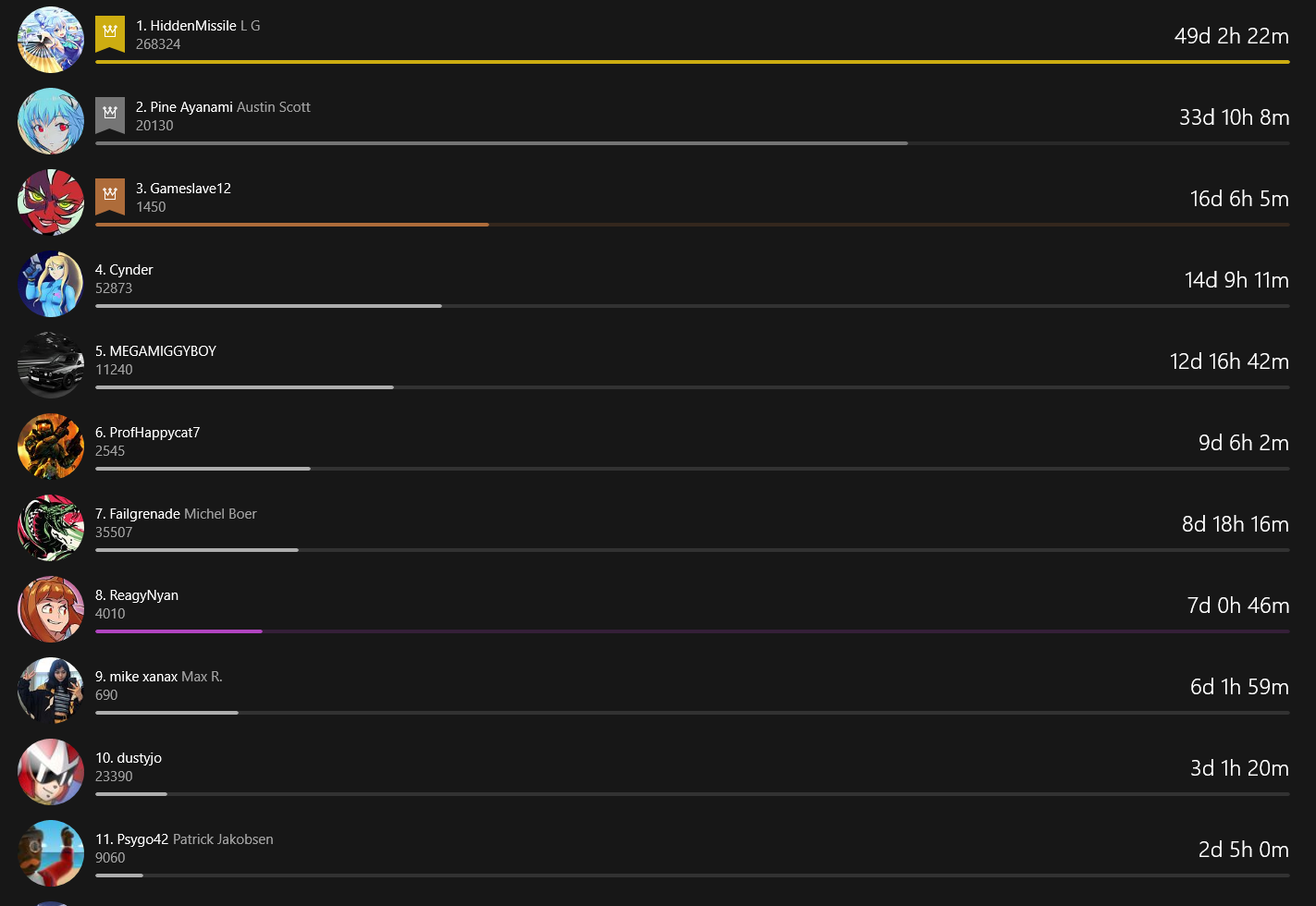Click HiddenMissile's gold playtime bar
This screenshot has height=906, width=1316.
692,62
